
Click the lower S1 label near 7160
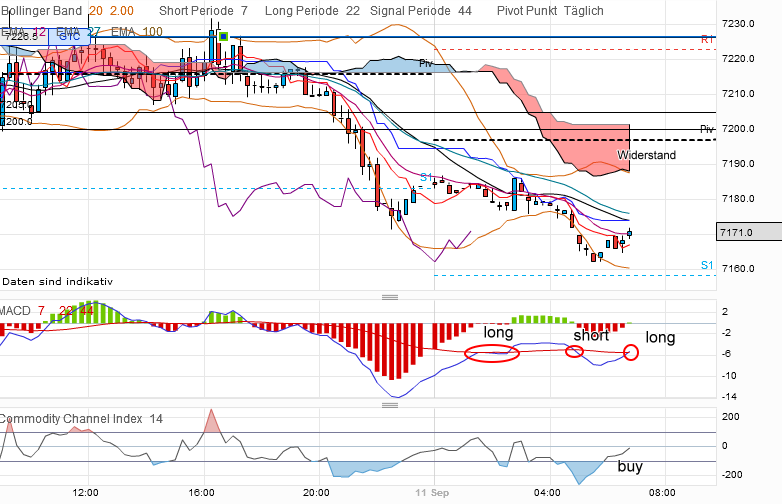(x=707, y=265)
